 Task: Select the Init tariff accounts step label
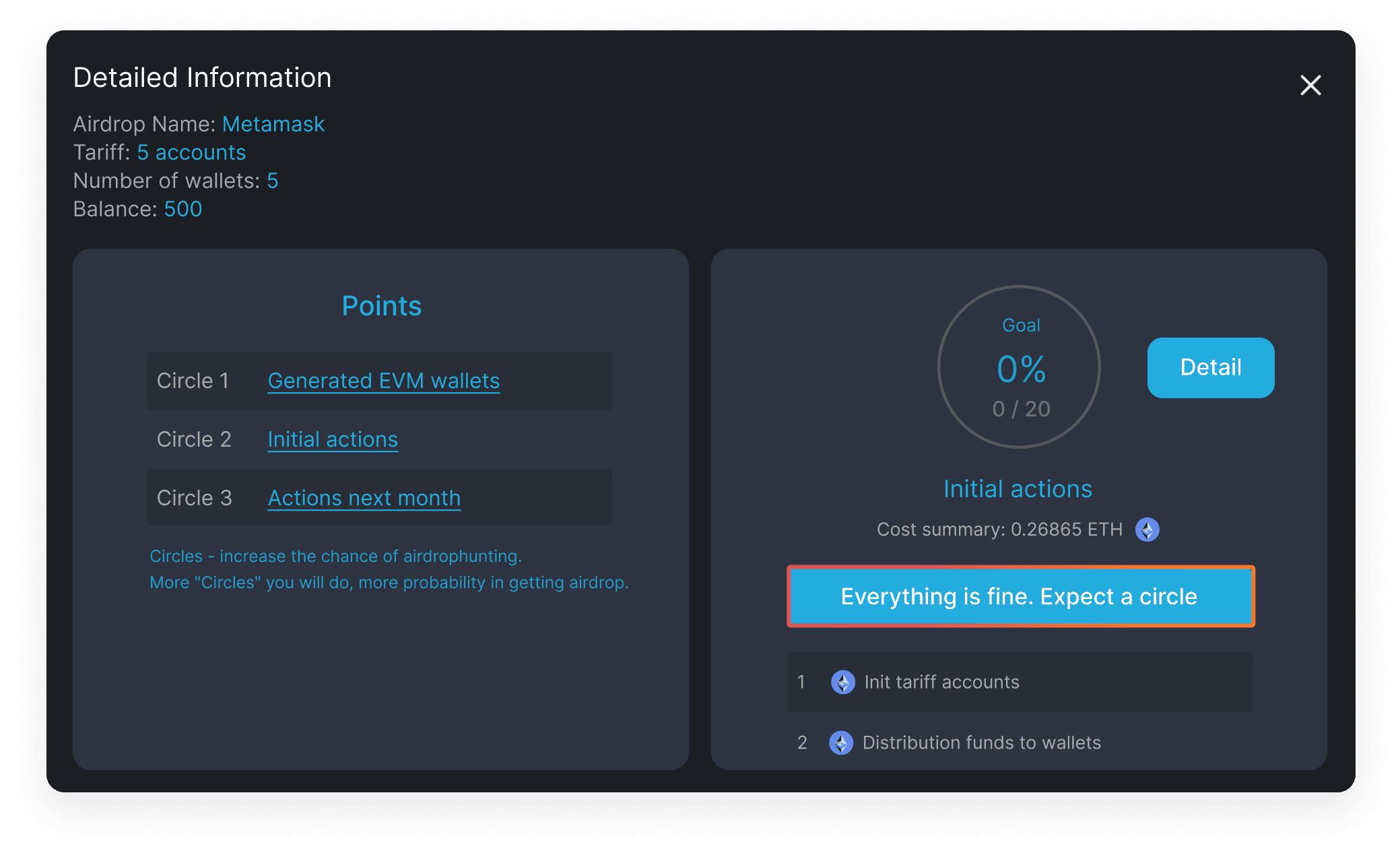point(941,682)
